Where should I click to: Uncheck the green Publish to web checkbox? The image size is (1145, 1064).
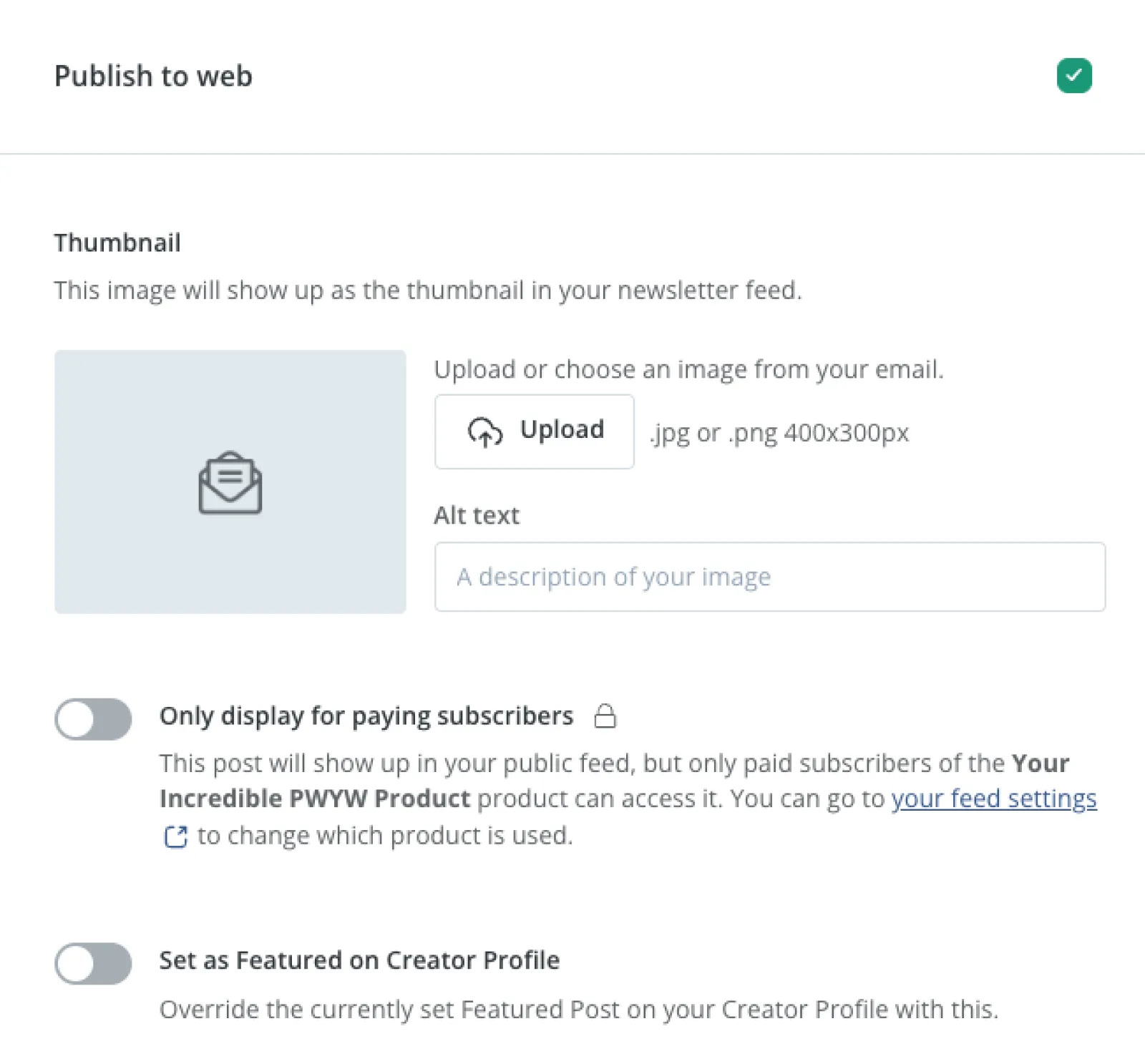pos(1073,76)
